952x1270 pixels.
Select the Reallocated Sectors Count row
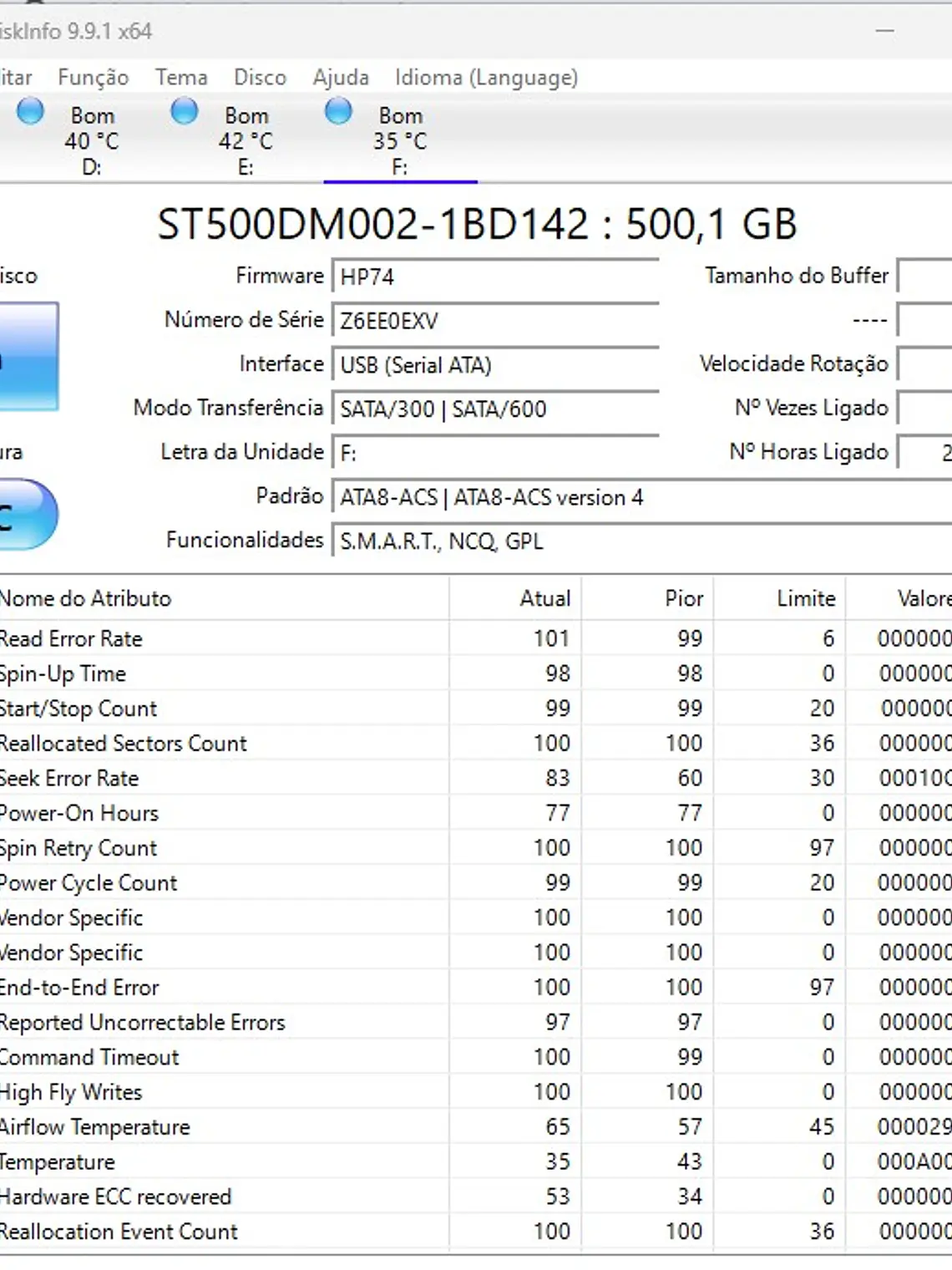476,744
